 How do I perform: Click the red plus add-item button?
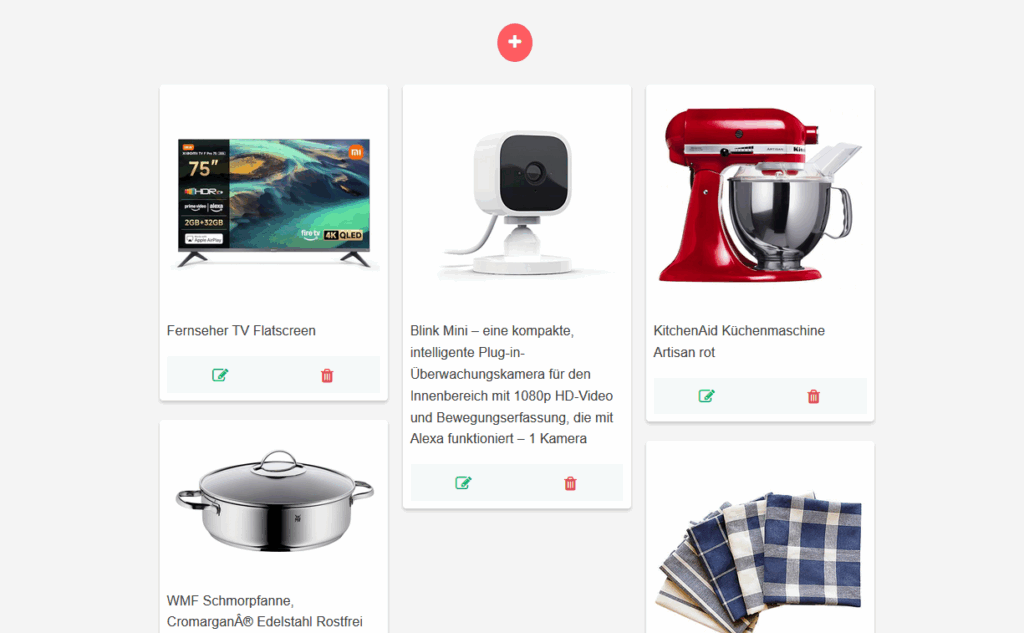(x=515, y=42)
